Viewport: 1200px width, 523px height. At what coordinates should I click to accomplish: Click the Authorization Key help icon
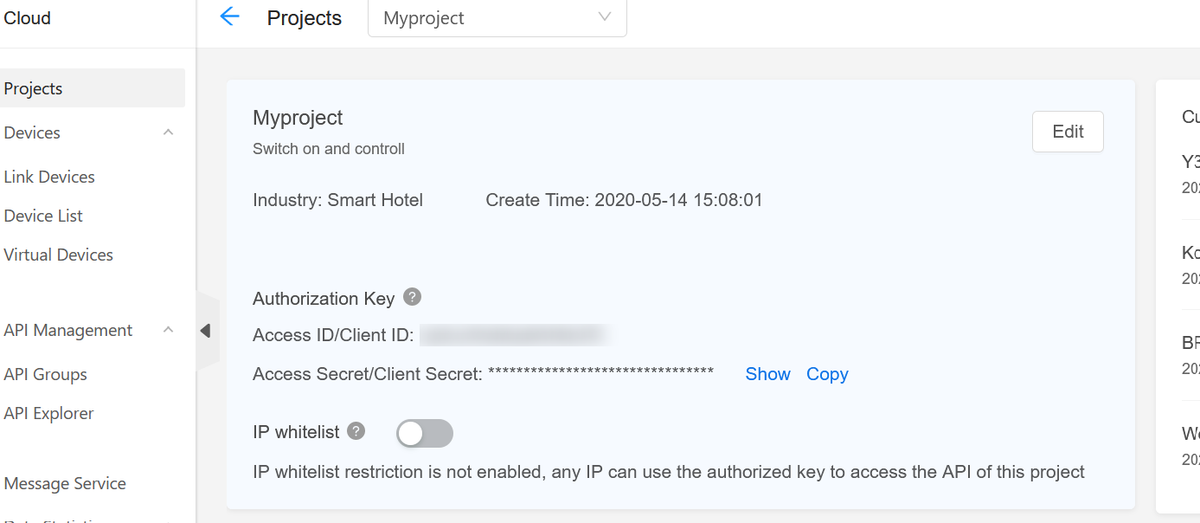pos(412,297)
